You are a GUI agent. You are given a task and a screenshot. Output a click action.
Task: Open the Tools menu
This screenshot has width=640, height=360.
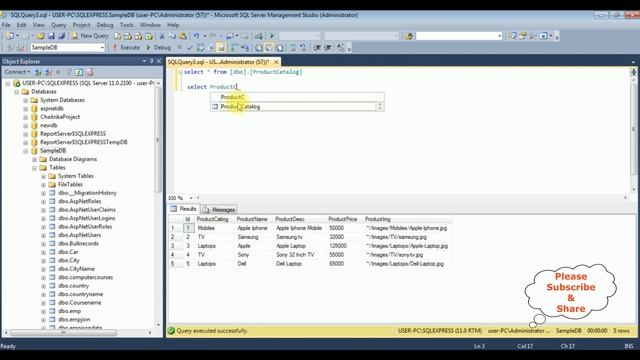(127, 25)
